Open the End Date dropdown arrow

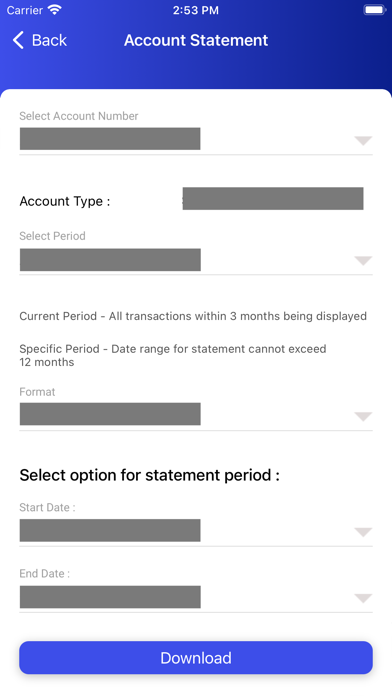tap(363, 598)
